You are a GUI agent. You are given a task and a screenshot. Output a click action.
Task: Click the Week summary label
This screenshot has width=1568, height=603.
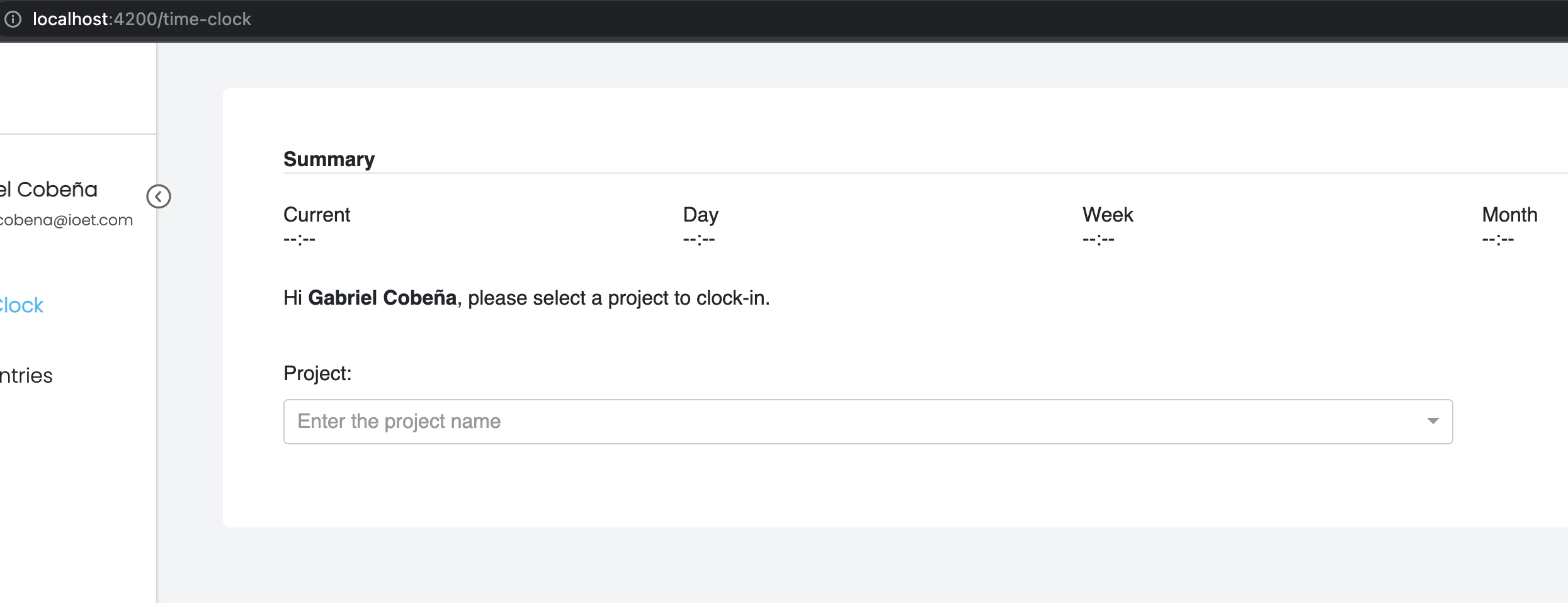coord(1108,215)
